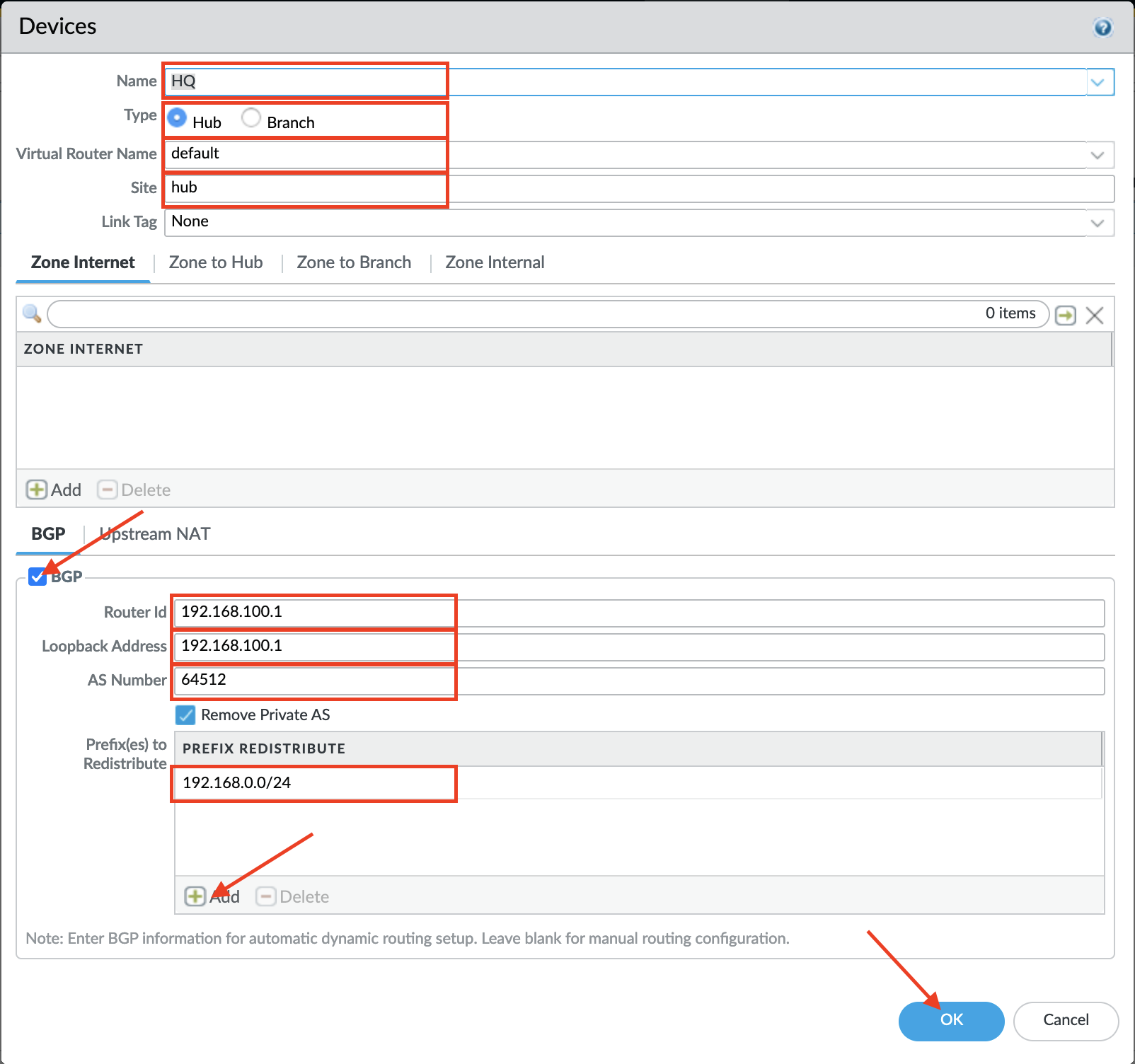Viewport: 1135px width, 1064px height.
Task: Switch to the Zone to Hub tab
Action: tap(216, 262)
